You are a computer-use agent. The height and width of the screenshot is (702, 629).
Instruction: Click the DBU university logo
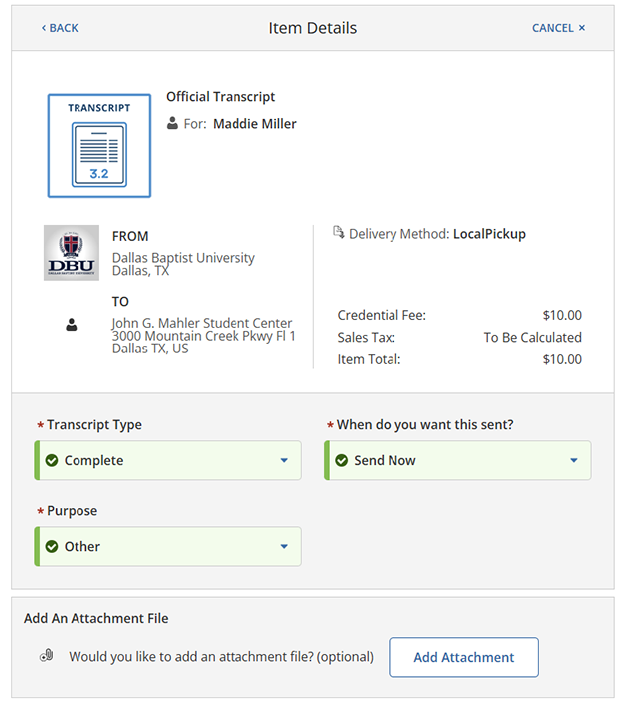click(71, 253)
